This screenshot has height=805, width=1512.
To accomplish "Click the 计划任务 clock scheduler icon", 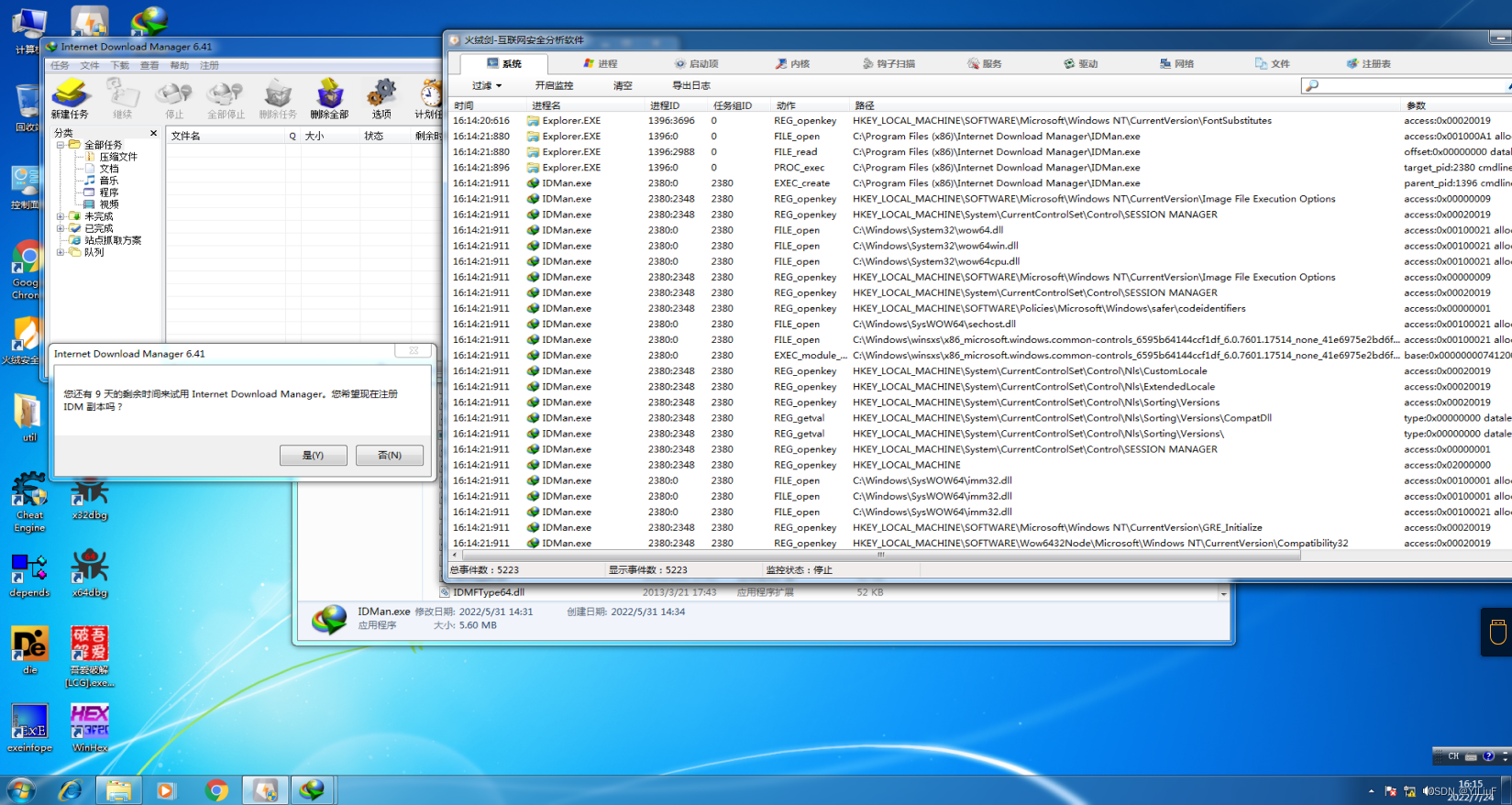I will click(429, 98).
